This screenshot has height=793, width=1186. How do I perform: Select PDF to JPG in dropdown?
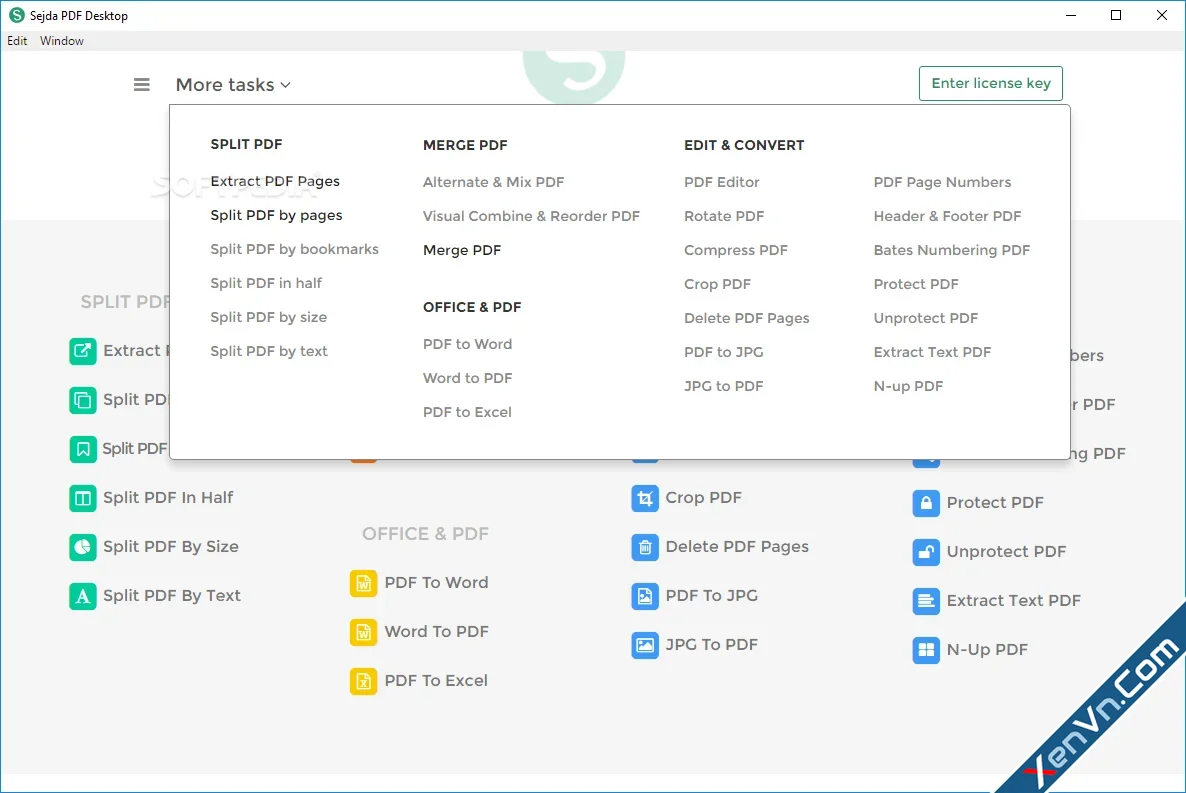pos(723,353)
